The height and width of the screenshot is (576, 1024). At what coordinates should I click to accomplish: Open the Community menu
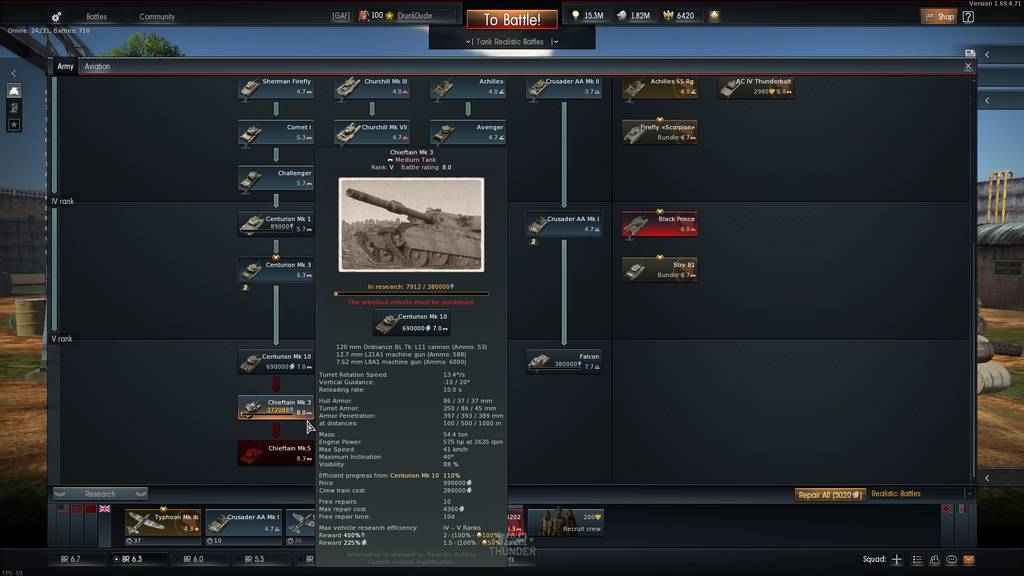coord(157,16)
